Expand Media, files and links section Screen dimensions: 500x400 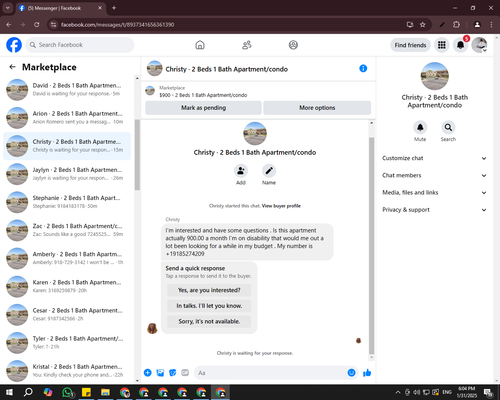coord(434,193)
